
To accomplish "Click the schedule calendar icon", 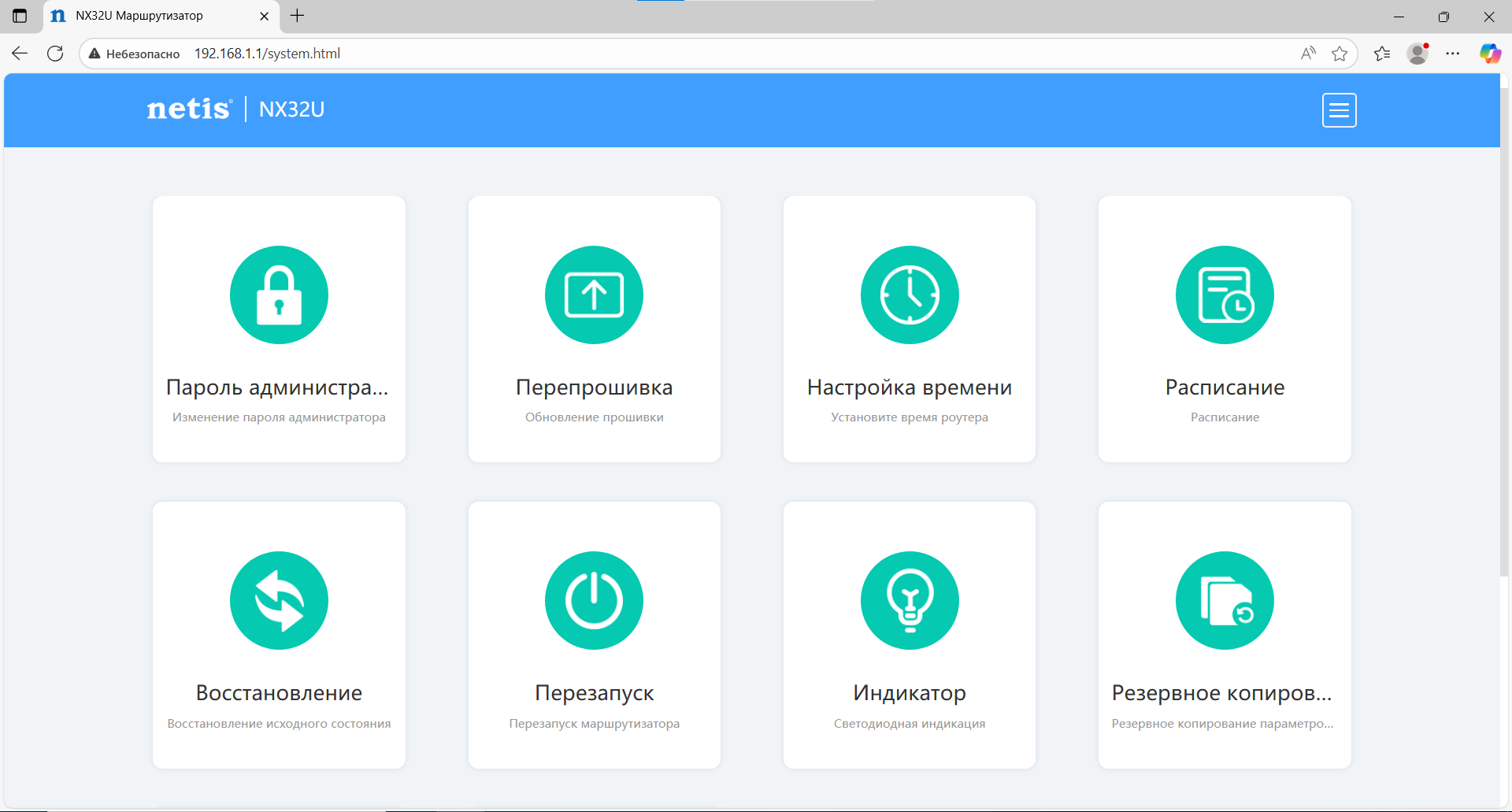I will (1225, 295).
